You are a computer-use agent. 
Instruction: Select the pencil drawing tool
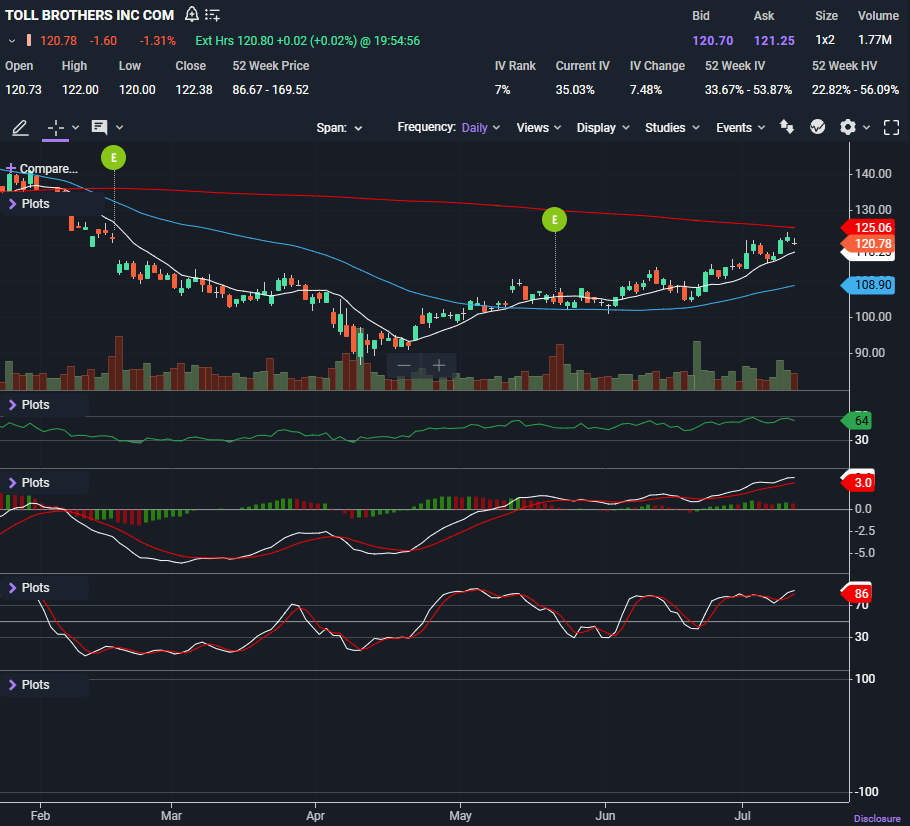[20, 128]
